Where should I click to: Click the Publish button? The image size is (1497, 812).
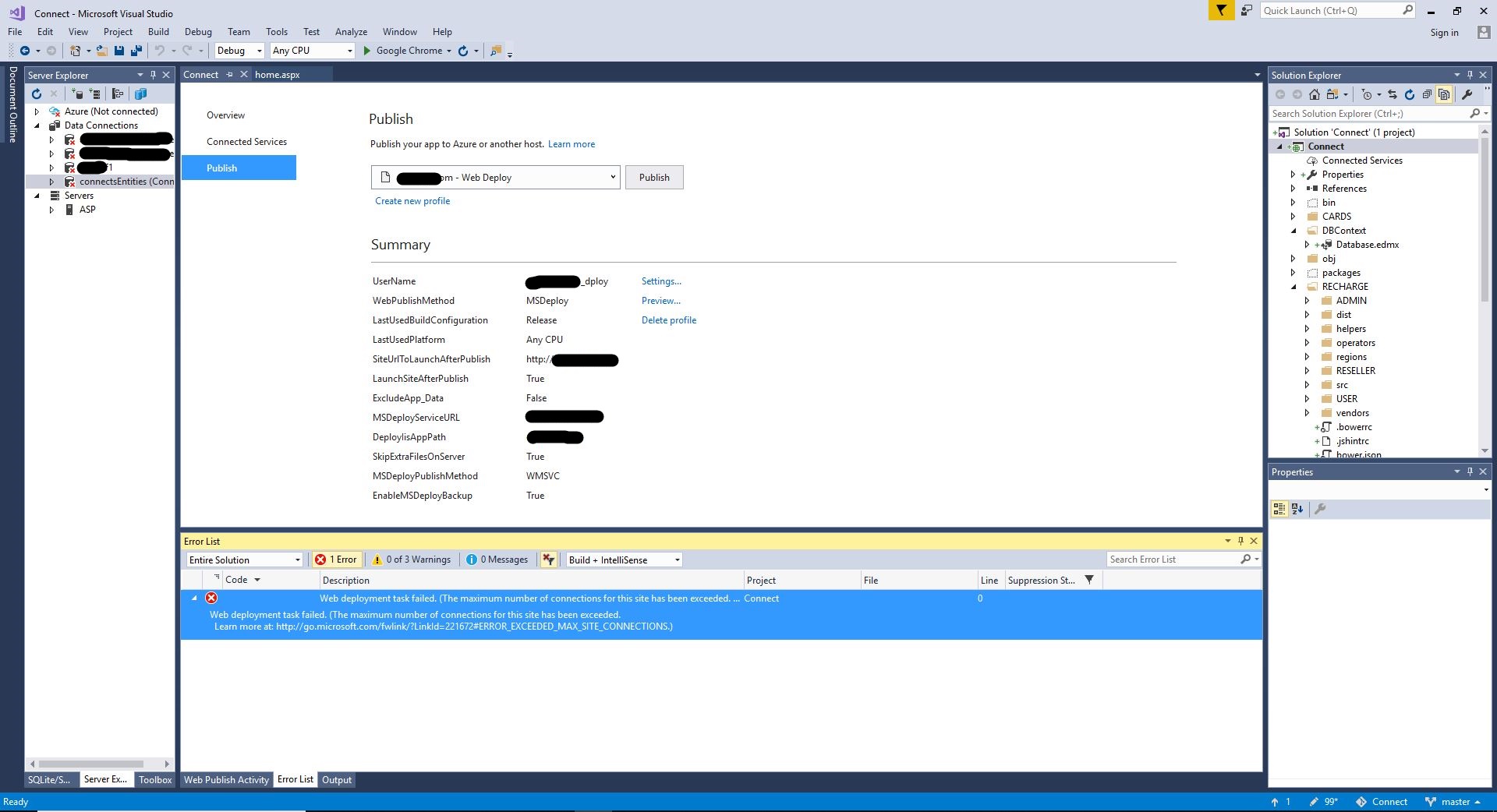click(x=654, y=178)
